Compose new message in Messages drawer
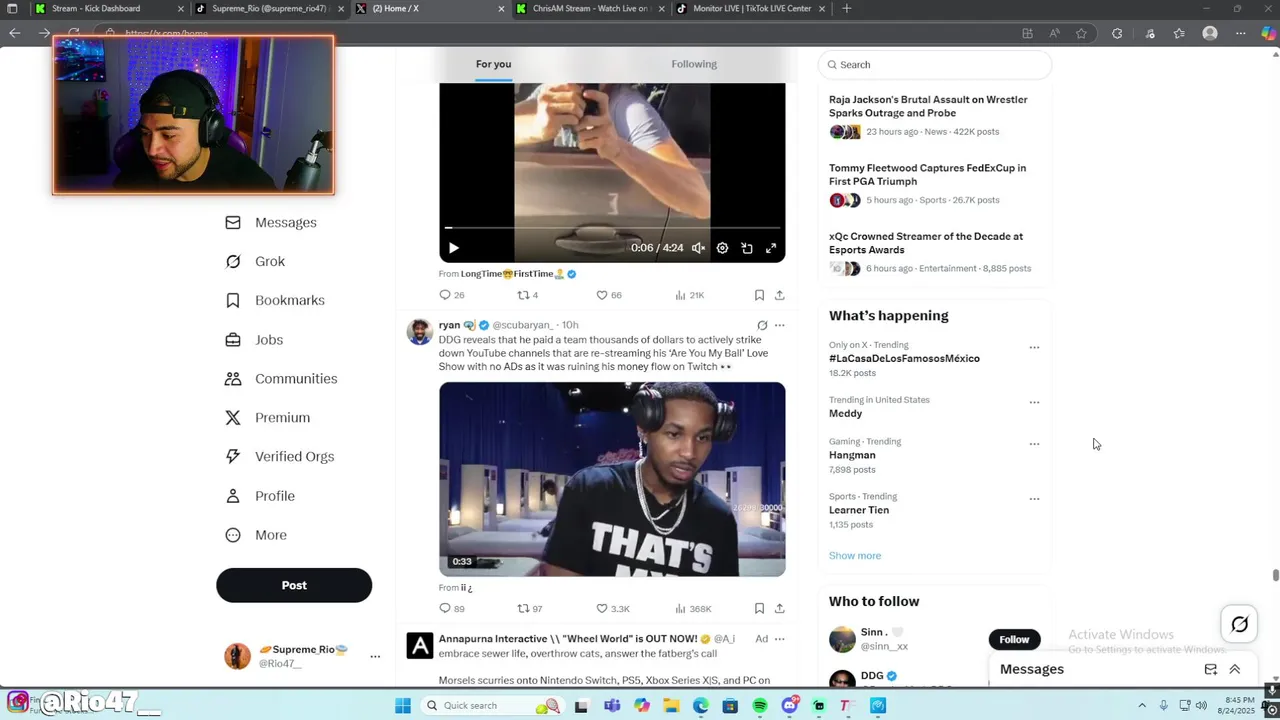1280x720 pixels. (x=1211, y=669)
